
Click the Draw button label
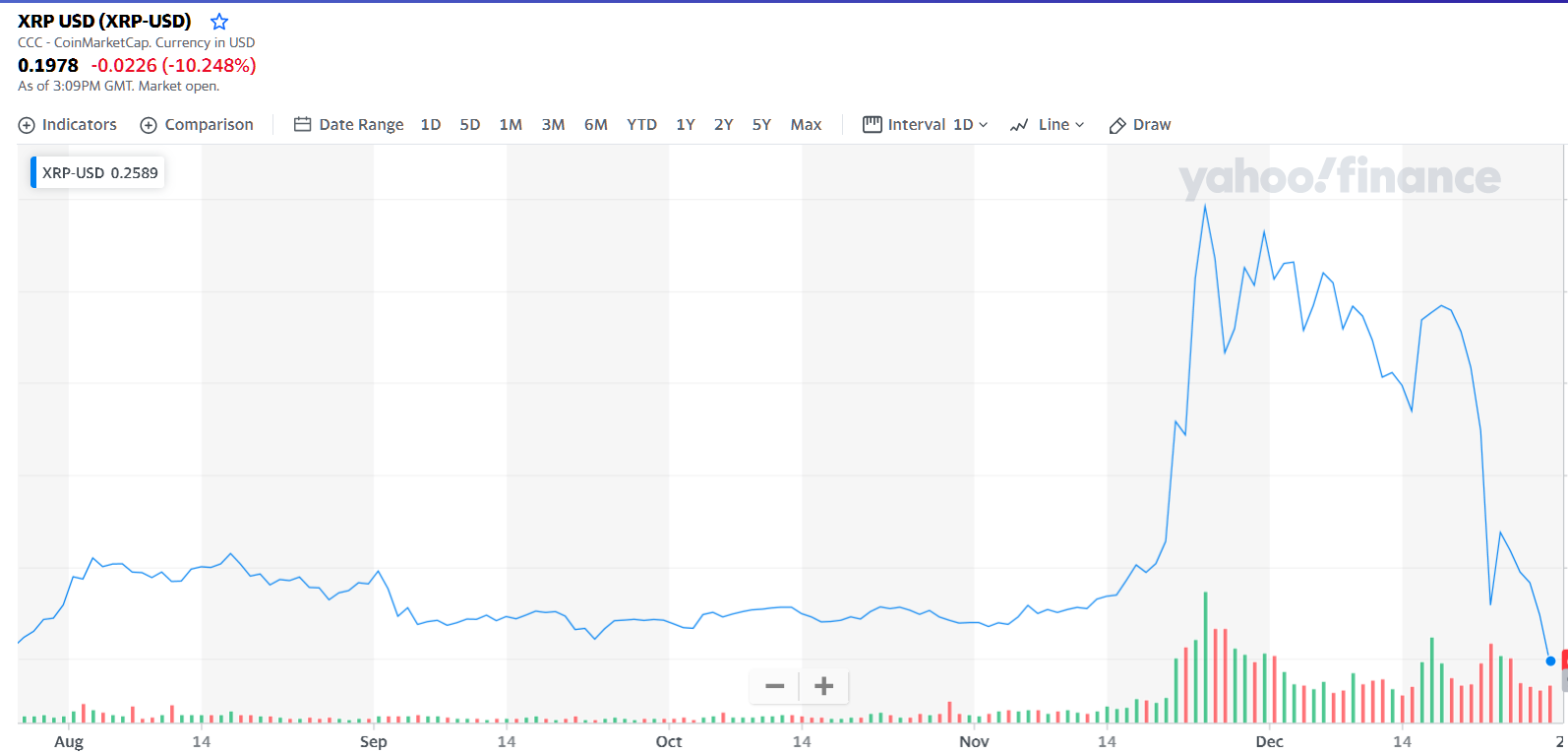(x=1152, y=125)
